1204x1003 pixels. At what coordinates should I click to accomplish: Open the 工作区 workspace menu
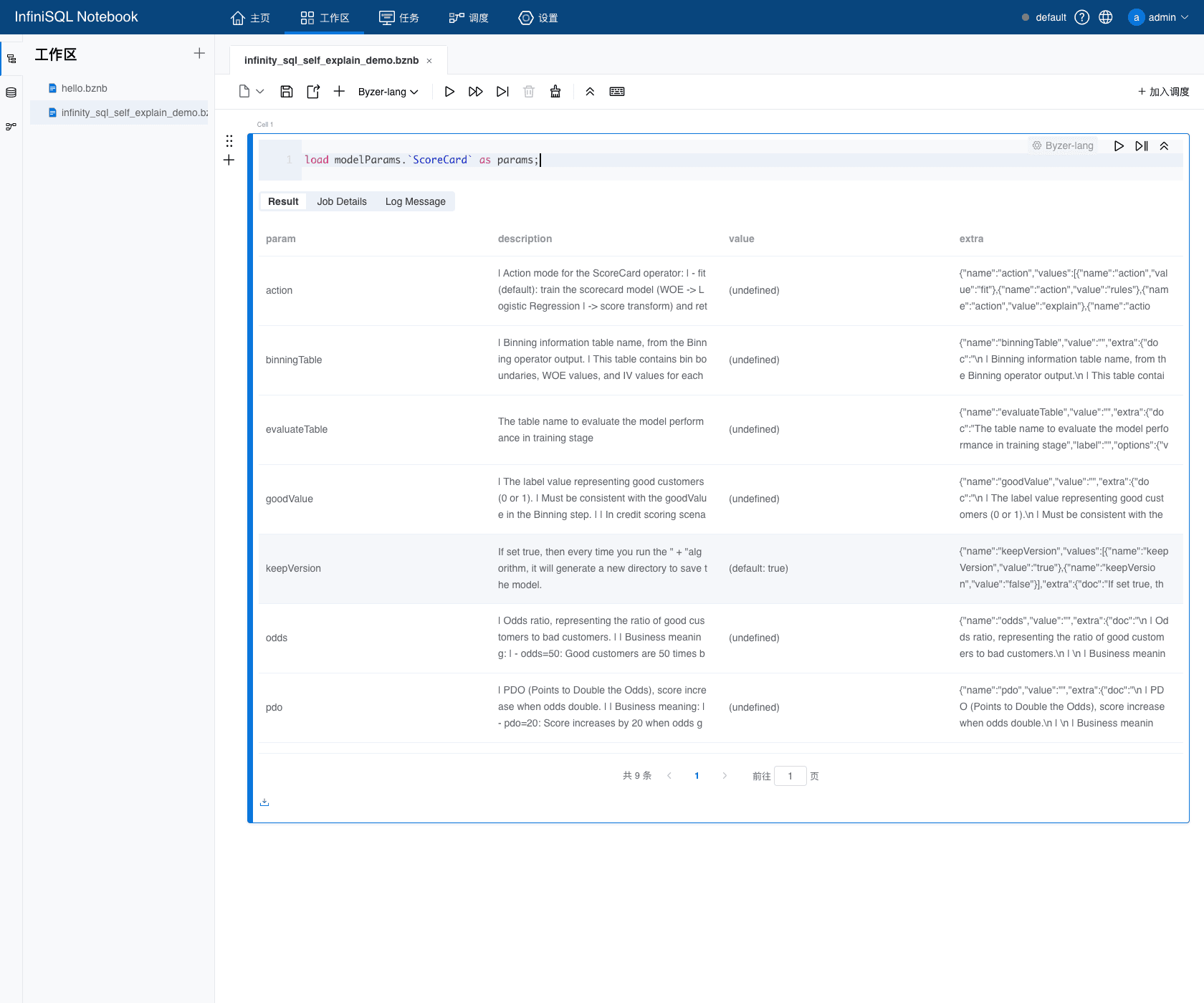[x=325, y=18]
